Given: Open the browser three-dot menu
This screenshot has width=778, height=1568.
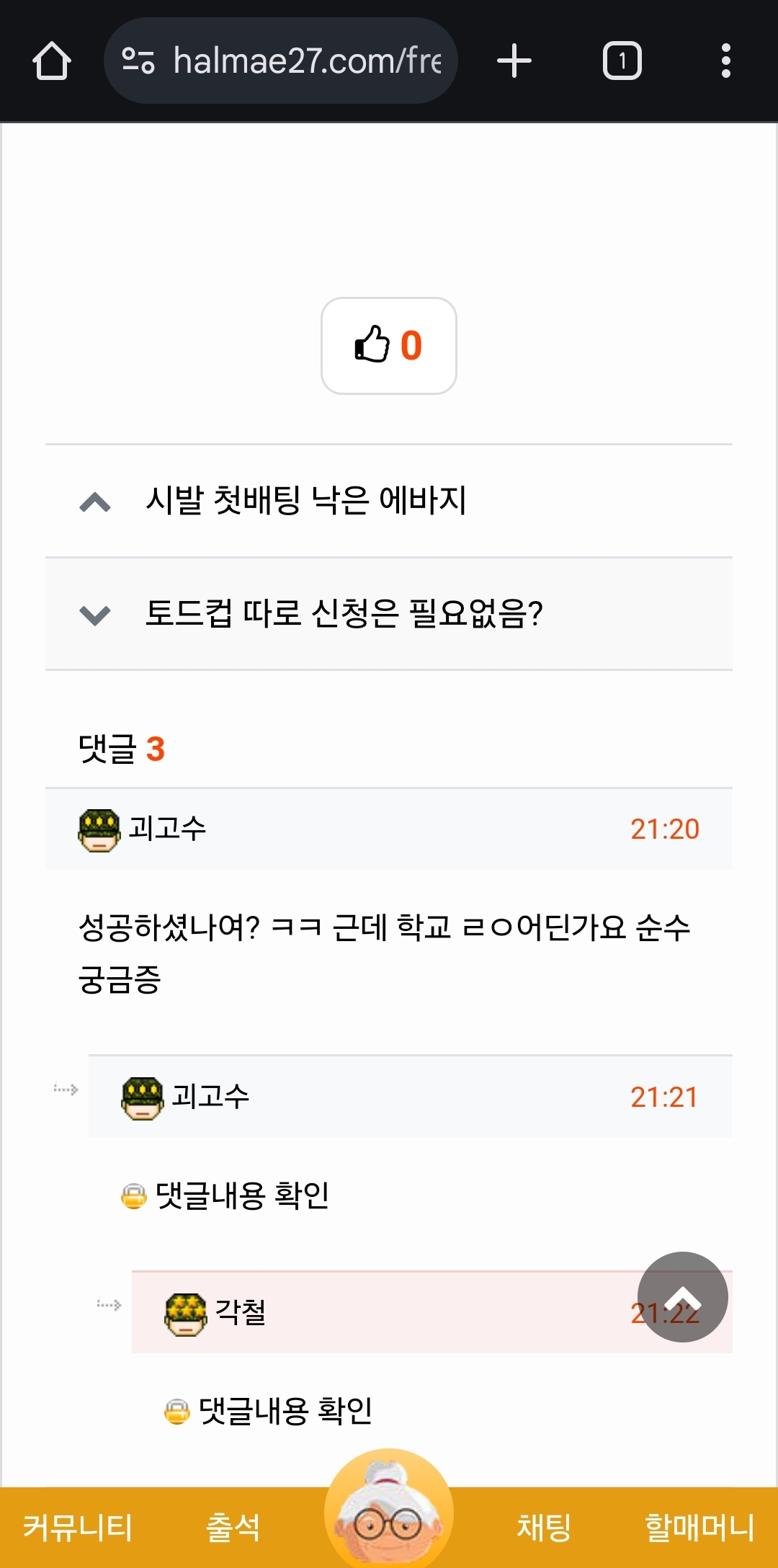Looking at the screenshot, I should [x=725, y=61].
